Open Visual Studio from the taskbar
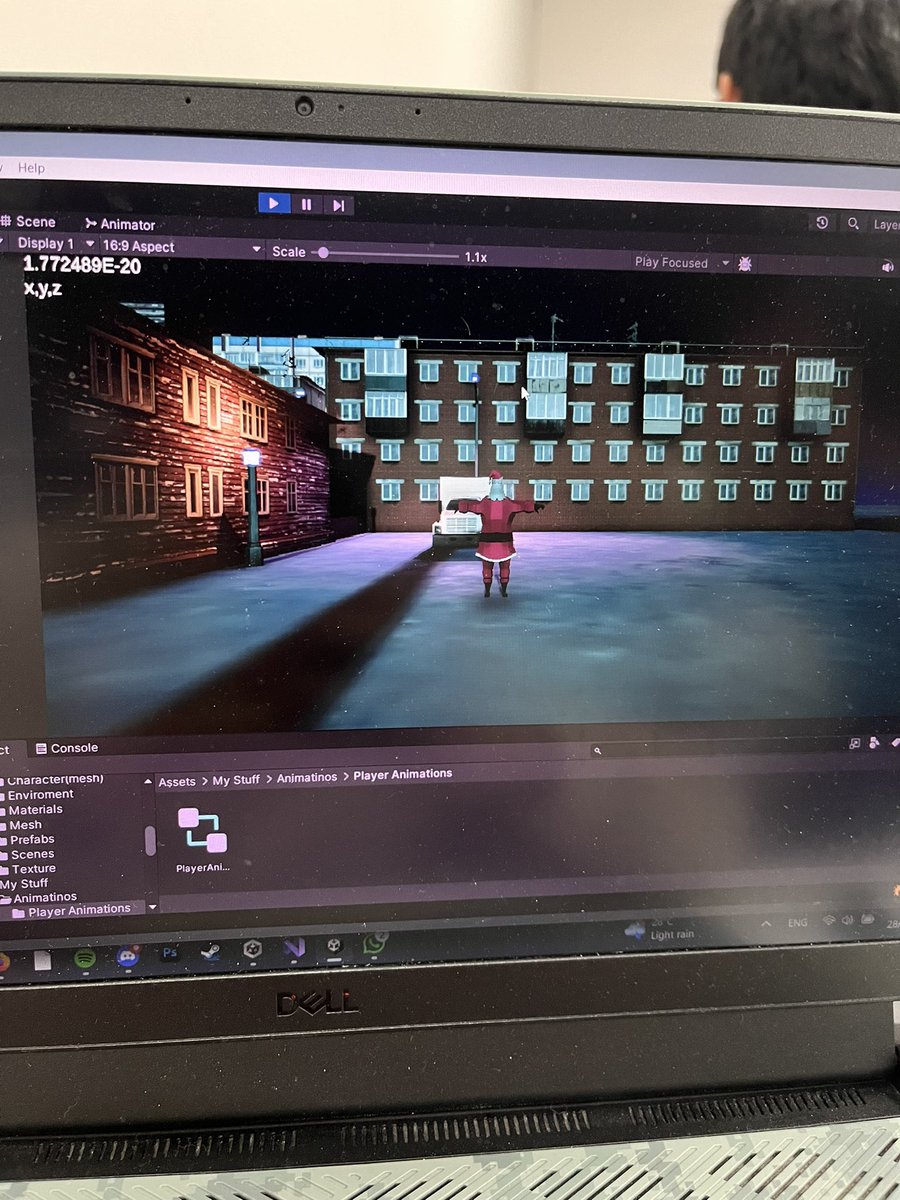The height and width of the screenshot is (1200, 900). click(x=293, y=946)
